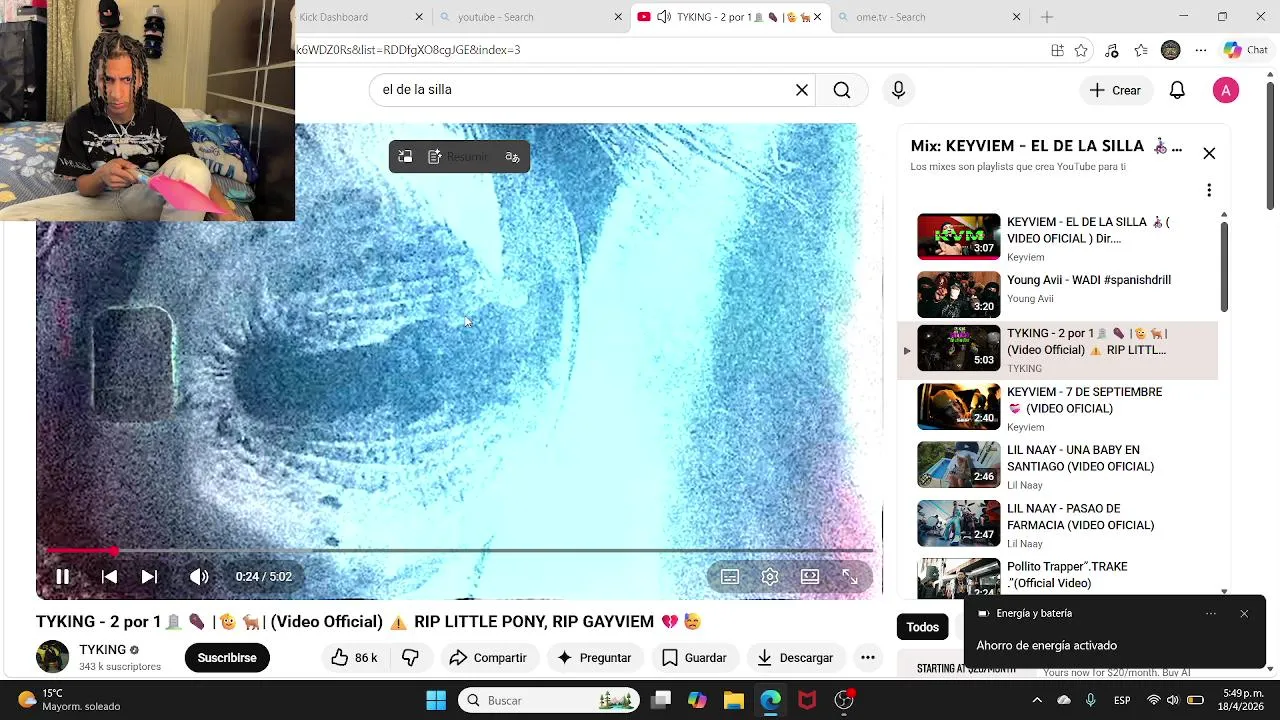Open the Windows Start menu

[x=436, y=700]
